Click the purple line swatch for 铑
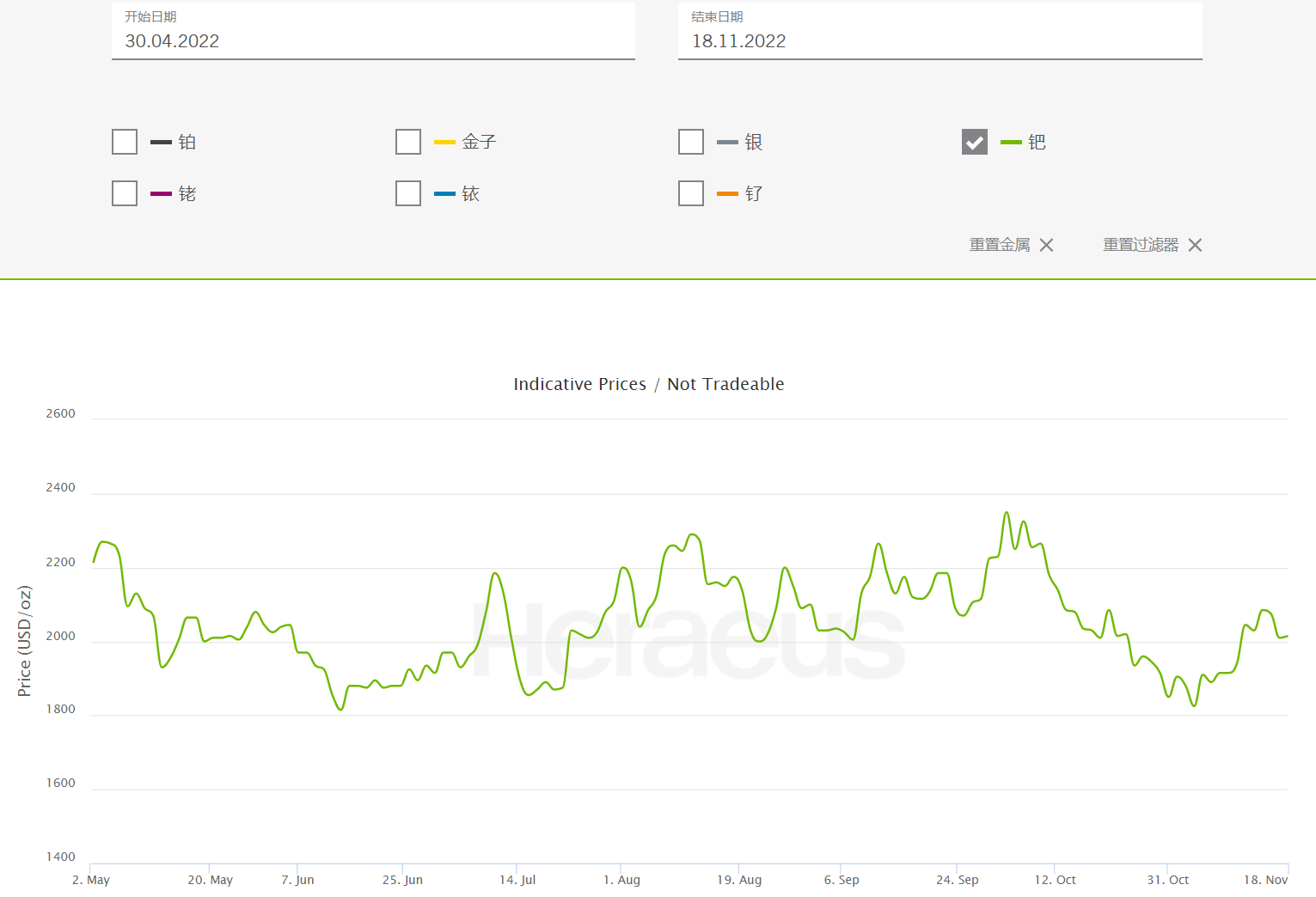 pos(161,193)
